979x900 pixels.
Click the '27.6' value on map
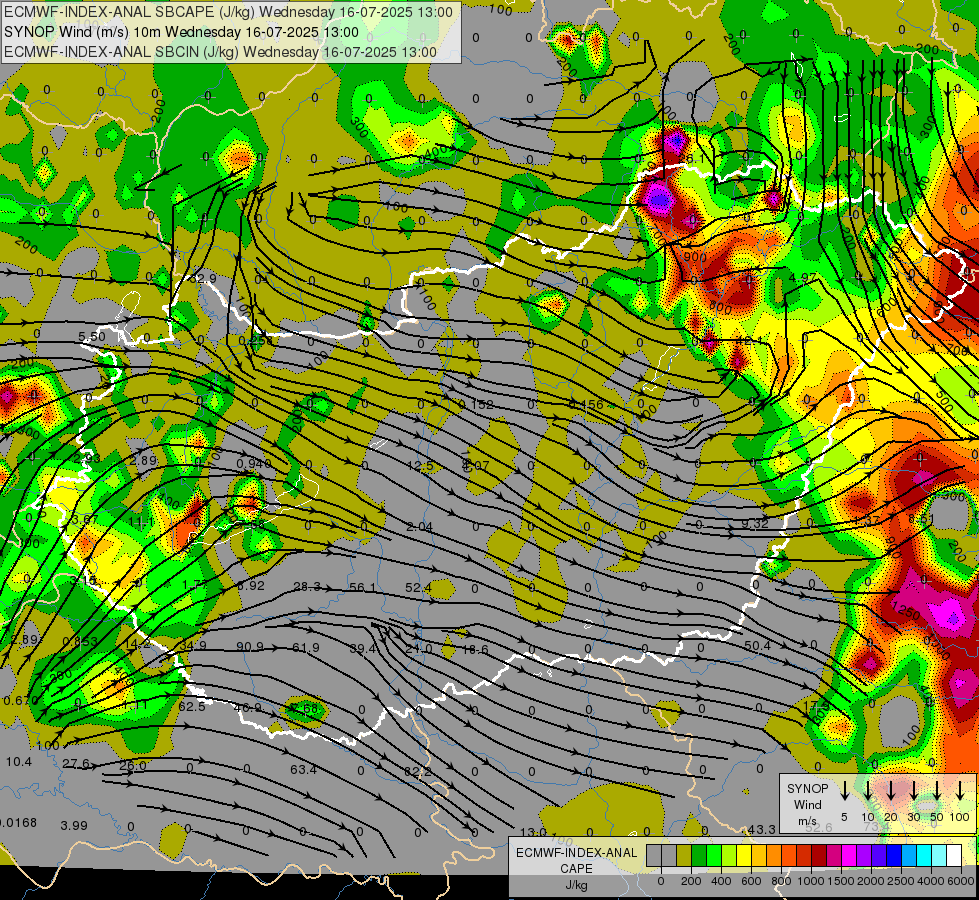tap(76, 764)
